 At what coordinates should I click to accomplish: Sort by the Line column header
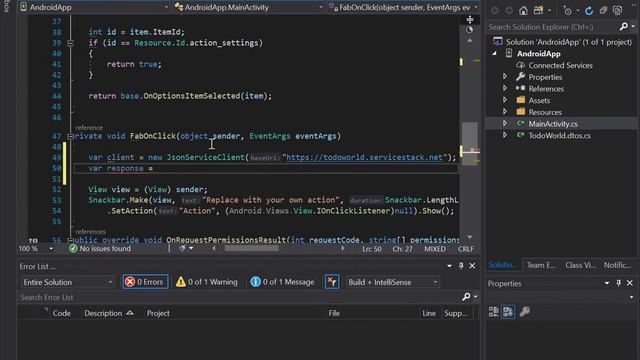point(429,313)
